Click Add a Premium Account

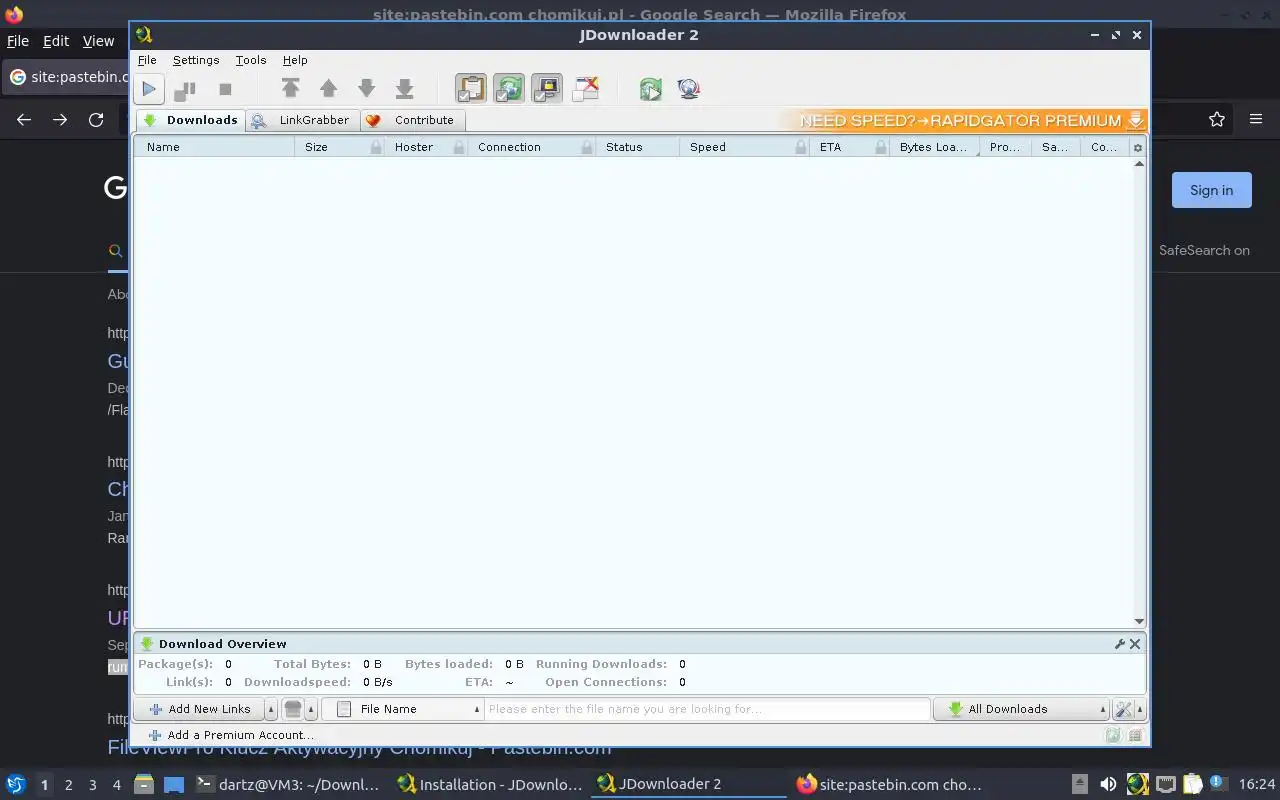tap(231, 735)
